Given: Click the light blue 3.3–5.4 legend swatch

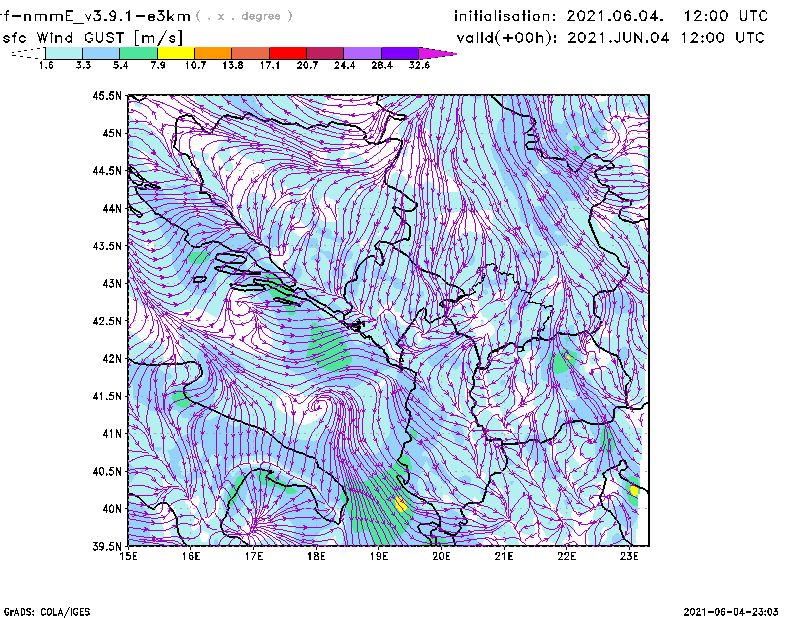Looking at the screenshot, I should click(x=101, y=53).
